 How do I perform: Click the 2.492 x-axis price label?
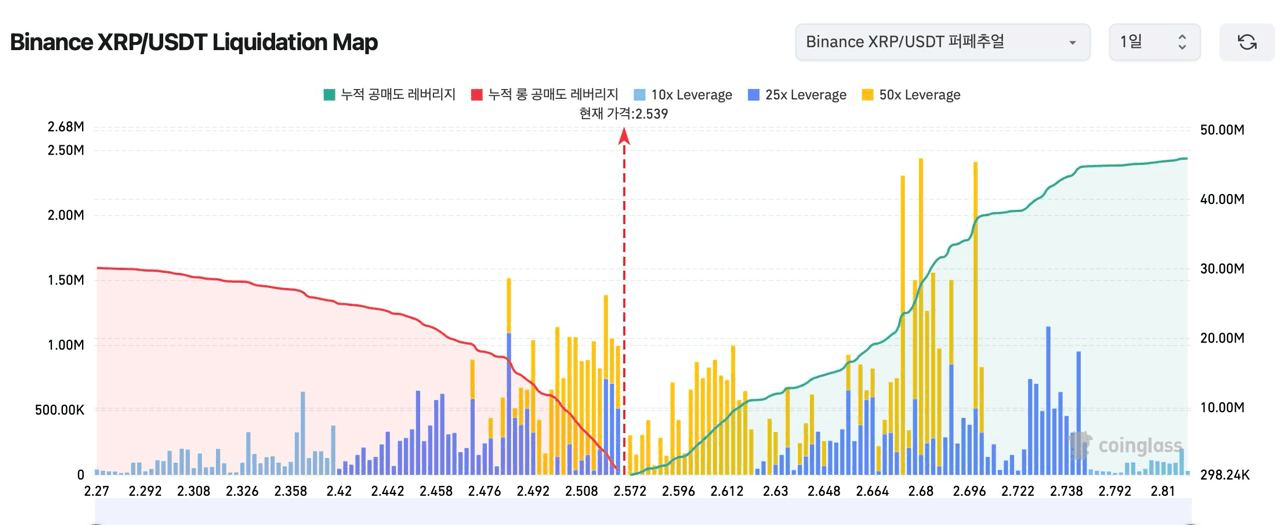point(533,491)
